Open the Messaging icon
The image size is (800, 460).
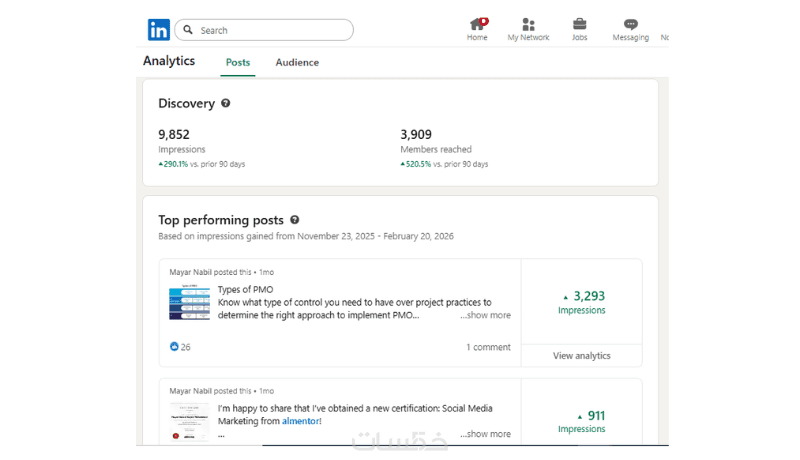click(x=630, y=24)
